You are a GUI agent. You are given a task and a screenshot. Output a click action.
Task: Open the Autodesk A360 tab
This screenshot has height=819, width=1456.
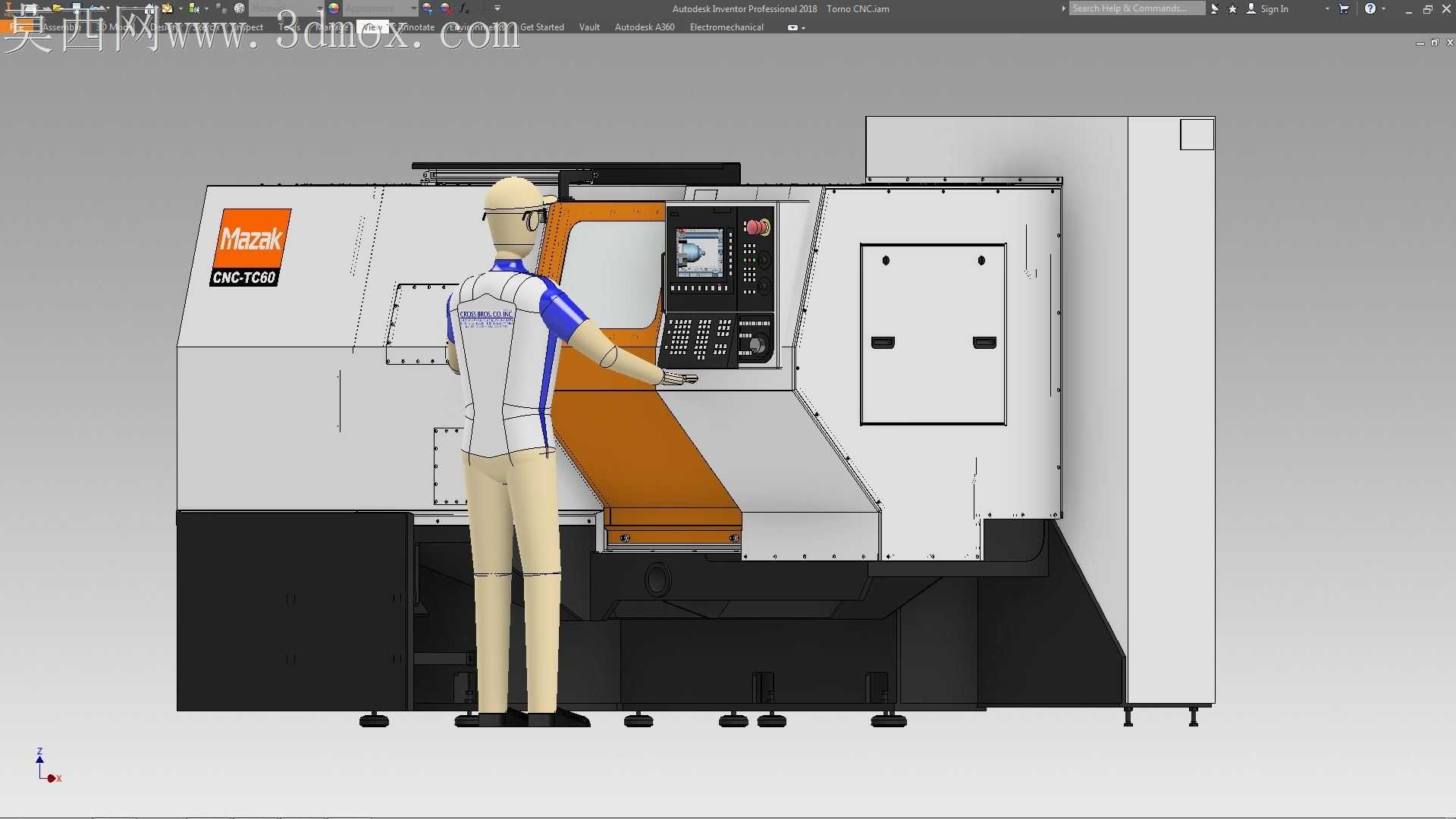(645, 27)
